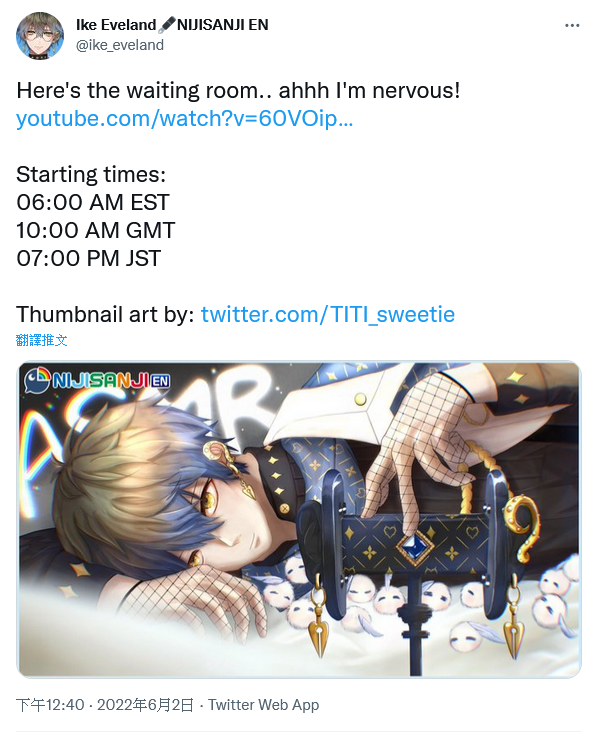
Task: Click Ike Eveland's profile avatar
Action: pyautogui.click(x=40, y=36)
